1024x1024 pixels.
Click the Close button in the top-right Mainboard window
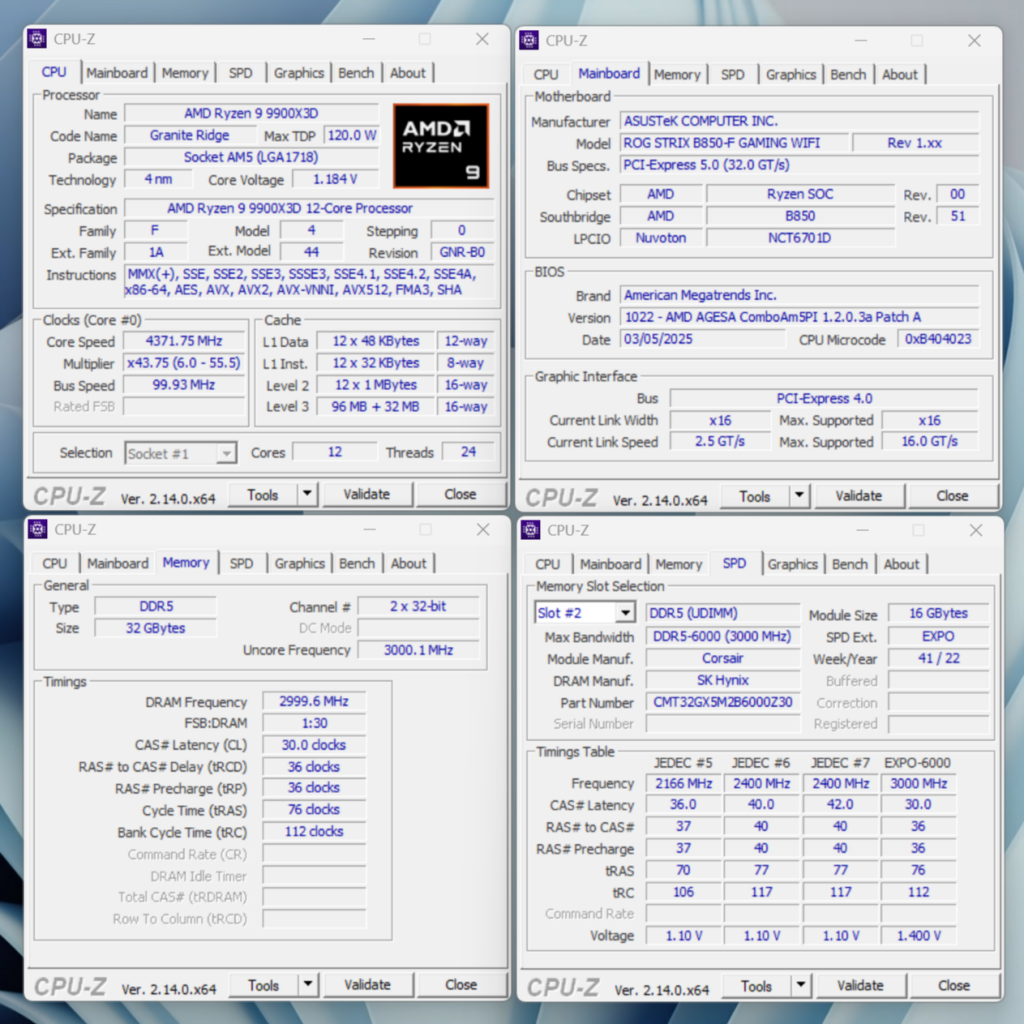[953, 496]
